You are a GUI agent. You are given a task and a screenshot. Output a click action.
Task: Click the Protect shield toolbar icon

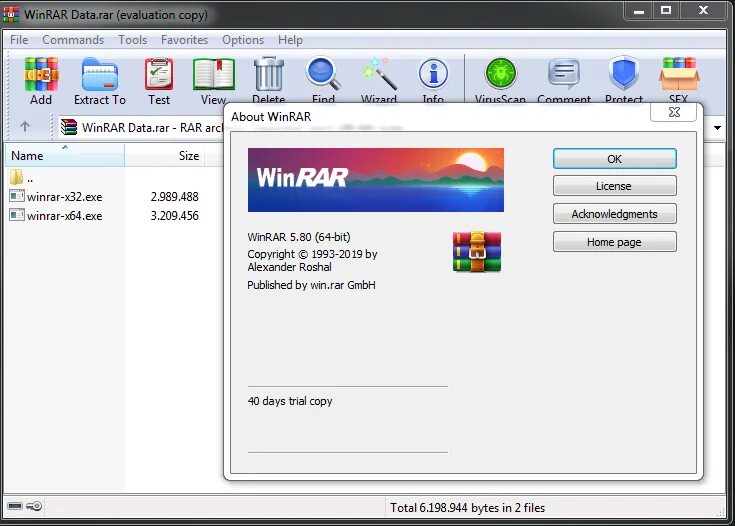point(624,74)
